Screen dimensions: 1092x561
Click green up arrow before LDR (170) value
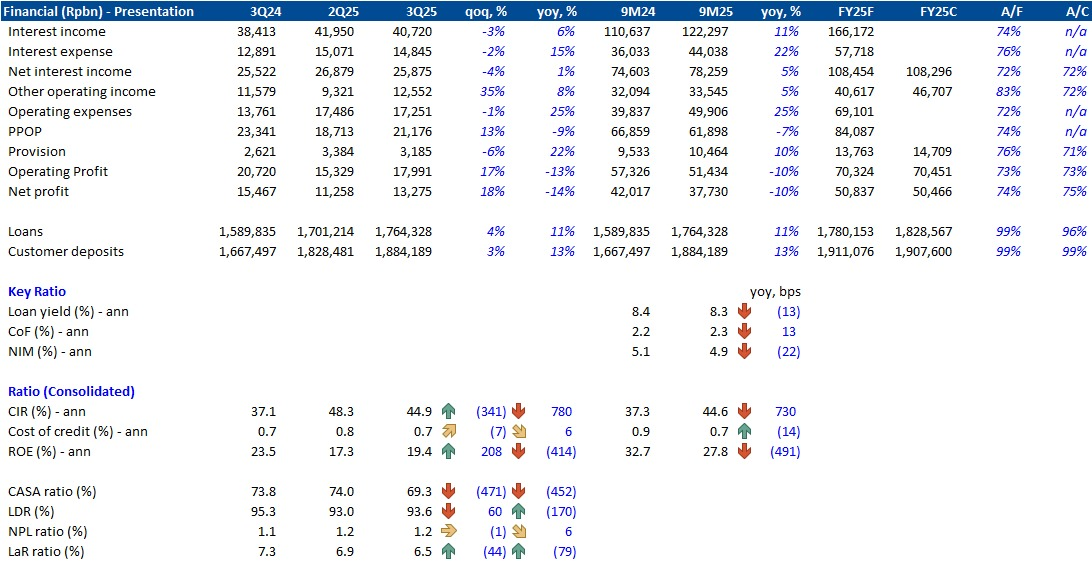519,511
